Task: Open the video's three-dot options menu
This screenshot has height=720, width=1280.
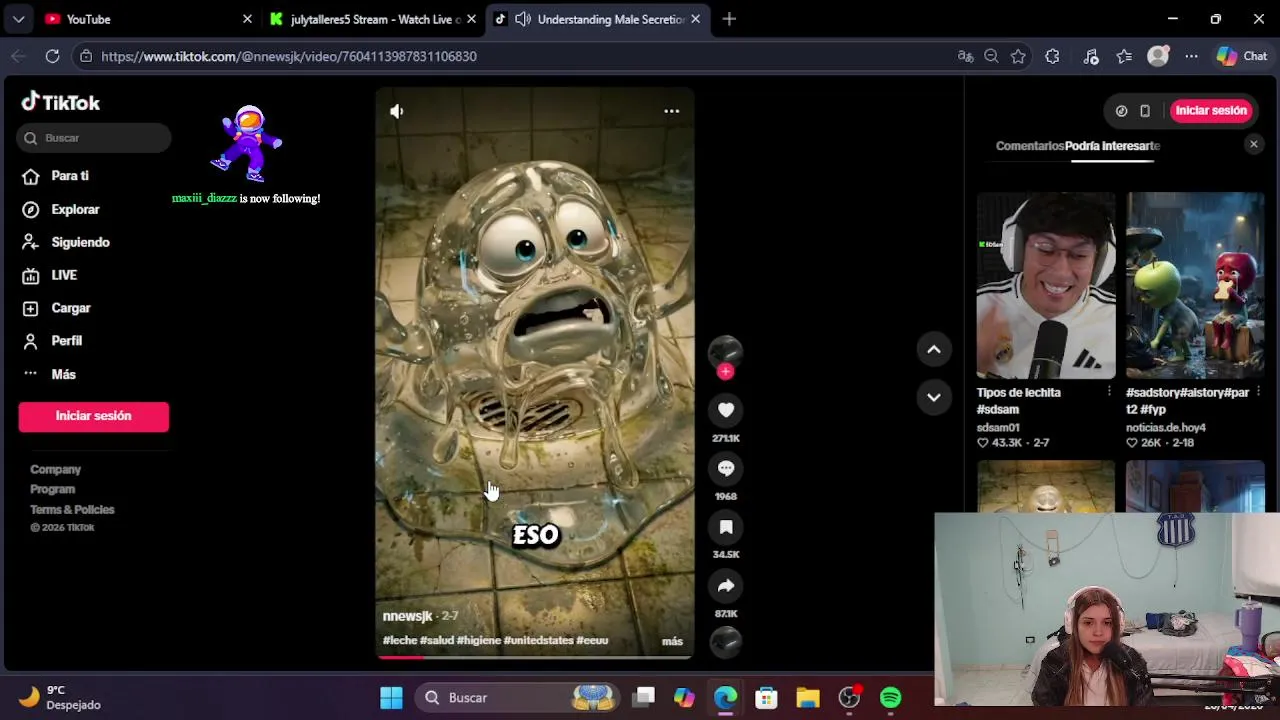Action: click(x=672, y=111)
